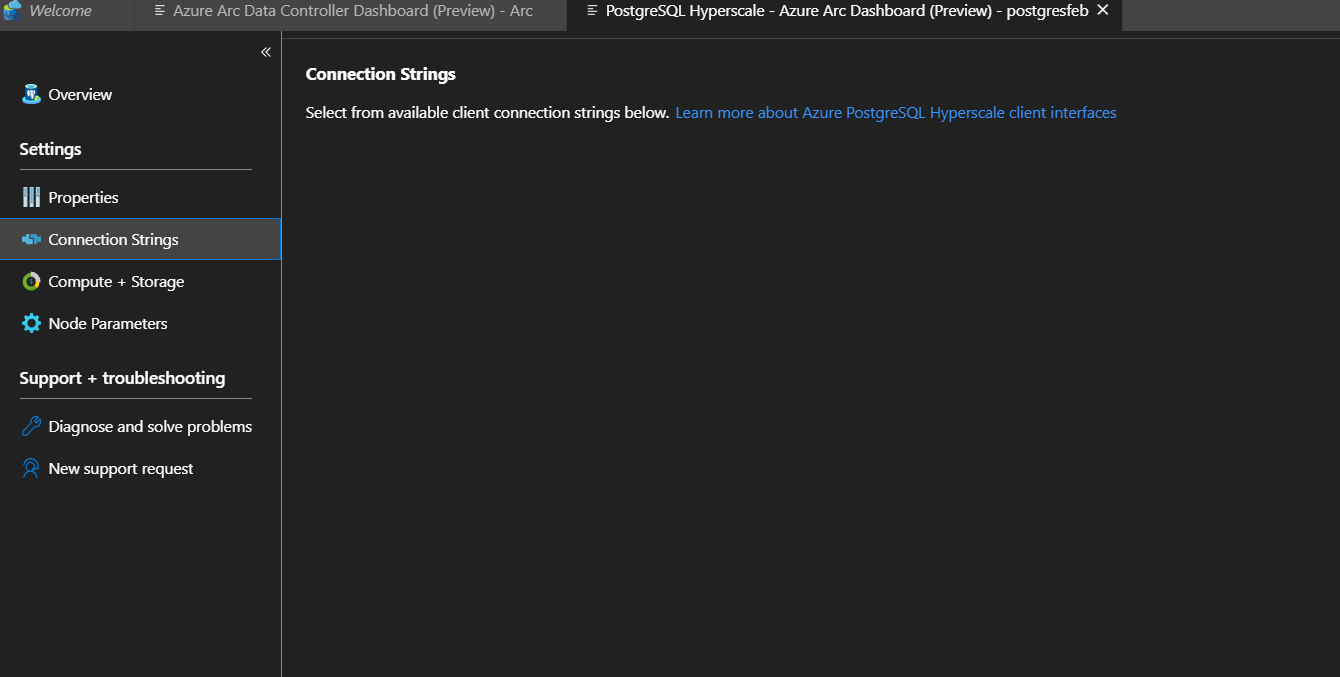Follow the Learn more about Azure PostgreSQL link
1340x677 pixels.
(x=896, y=113)
